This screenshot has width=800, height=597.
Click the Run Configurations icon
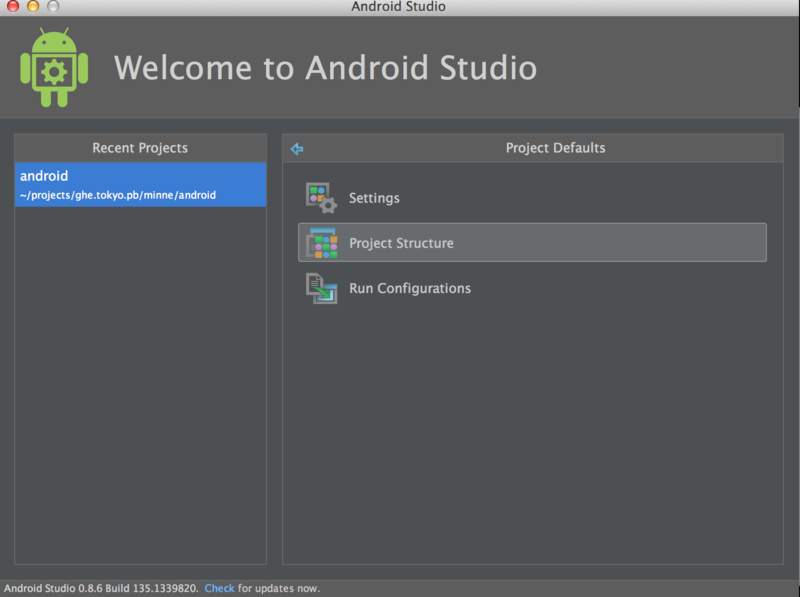click(321, 288)
